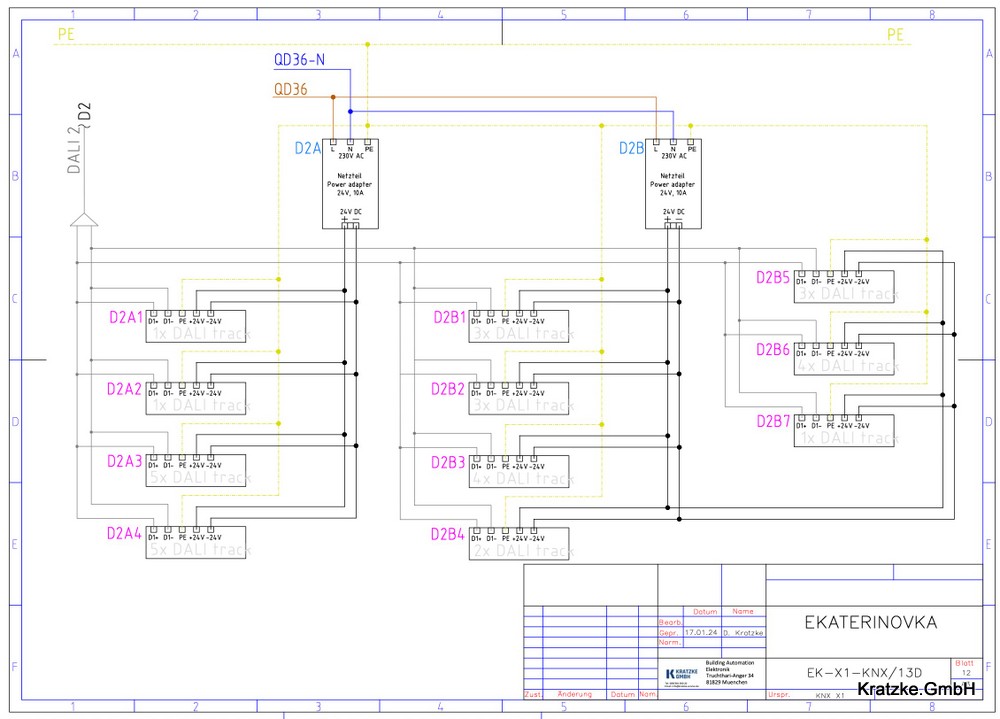Click the D2A4 DALI track module
1000x719 pixels.
(x=196, y=543)
